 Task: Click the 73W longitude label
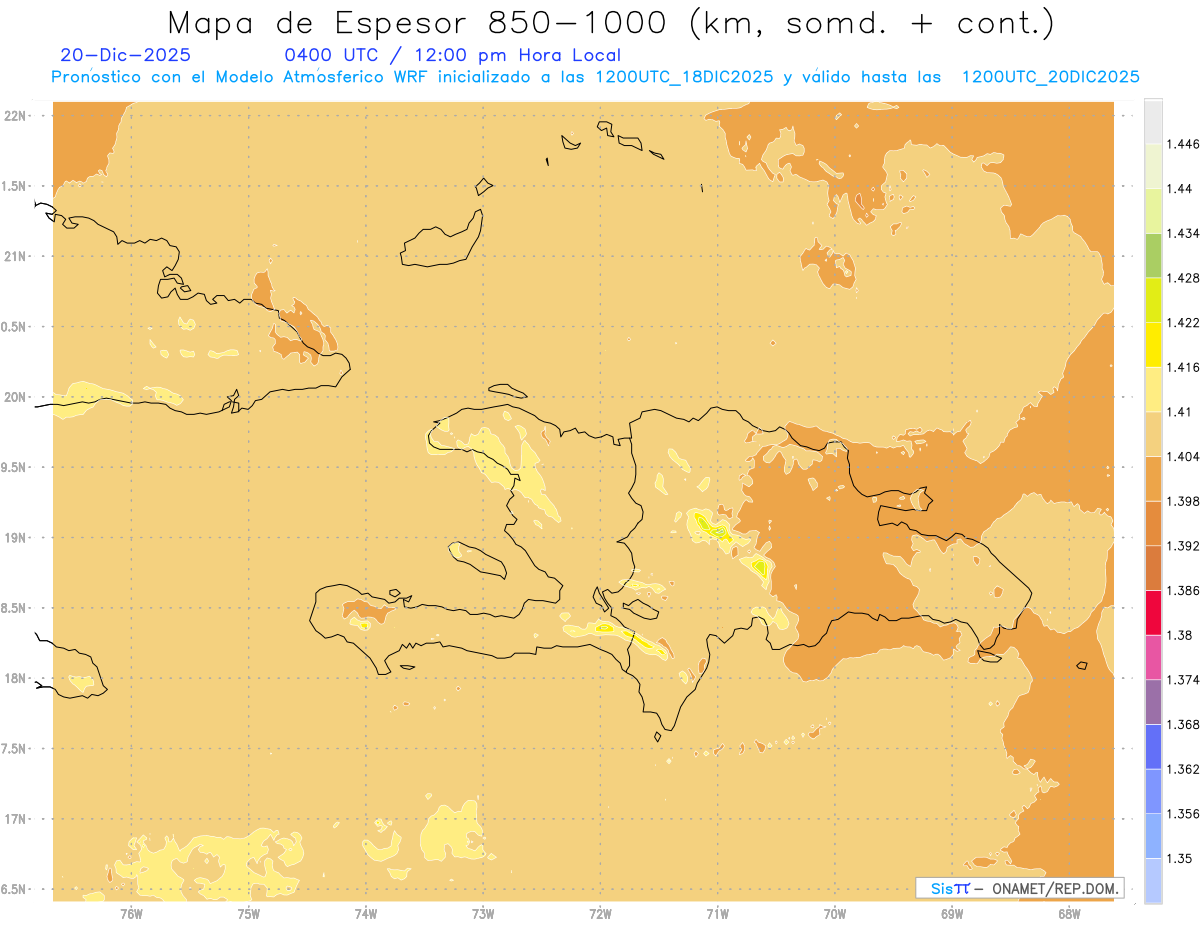coord(483,914)
